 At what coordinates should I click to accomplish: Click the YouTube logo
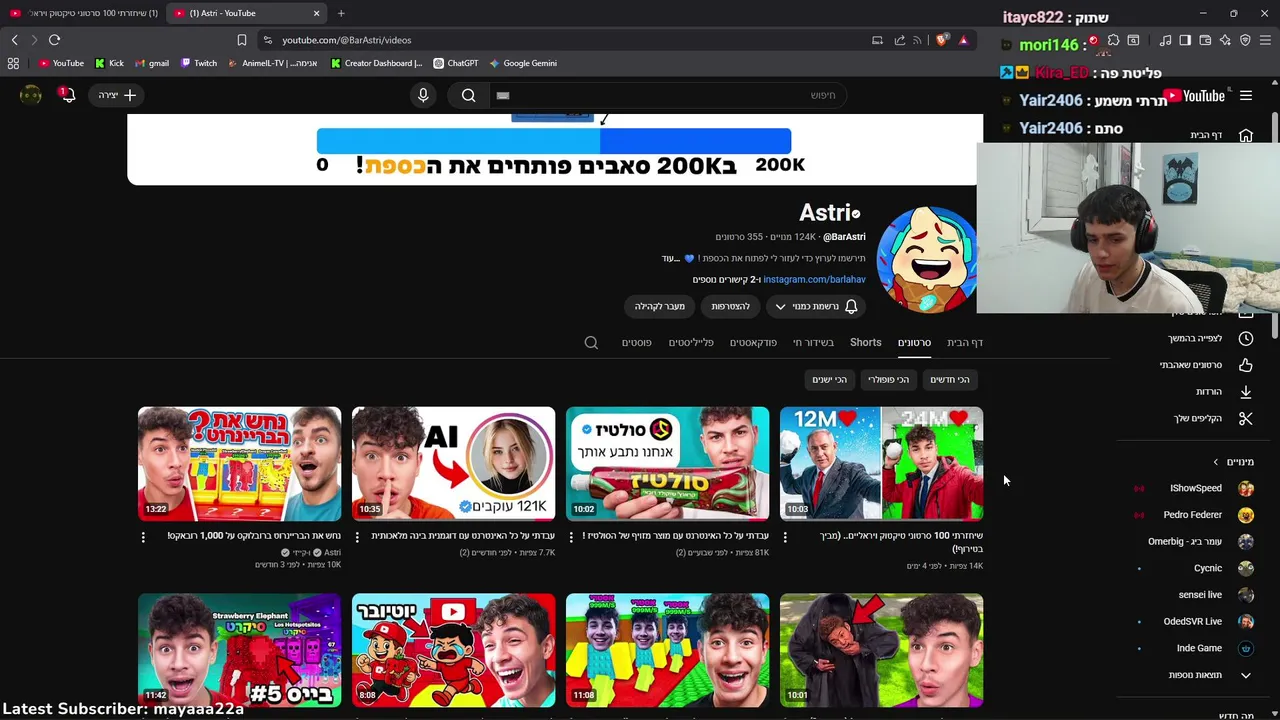coord(1196,96)
